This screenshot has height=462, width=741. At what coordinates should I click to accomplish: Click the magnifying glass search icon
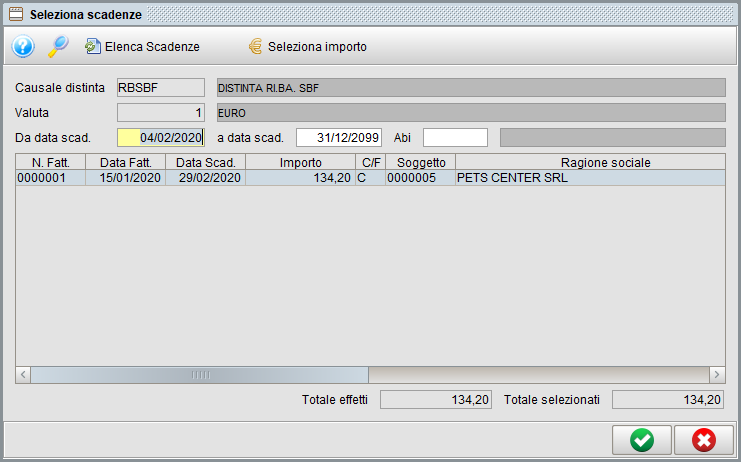(58, 46)
